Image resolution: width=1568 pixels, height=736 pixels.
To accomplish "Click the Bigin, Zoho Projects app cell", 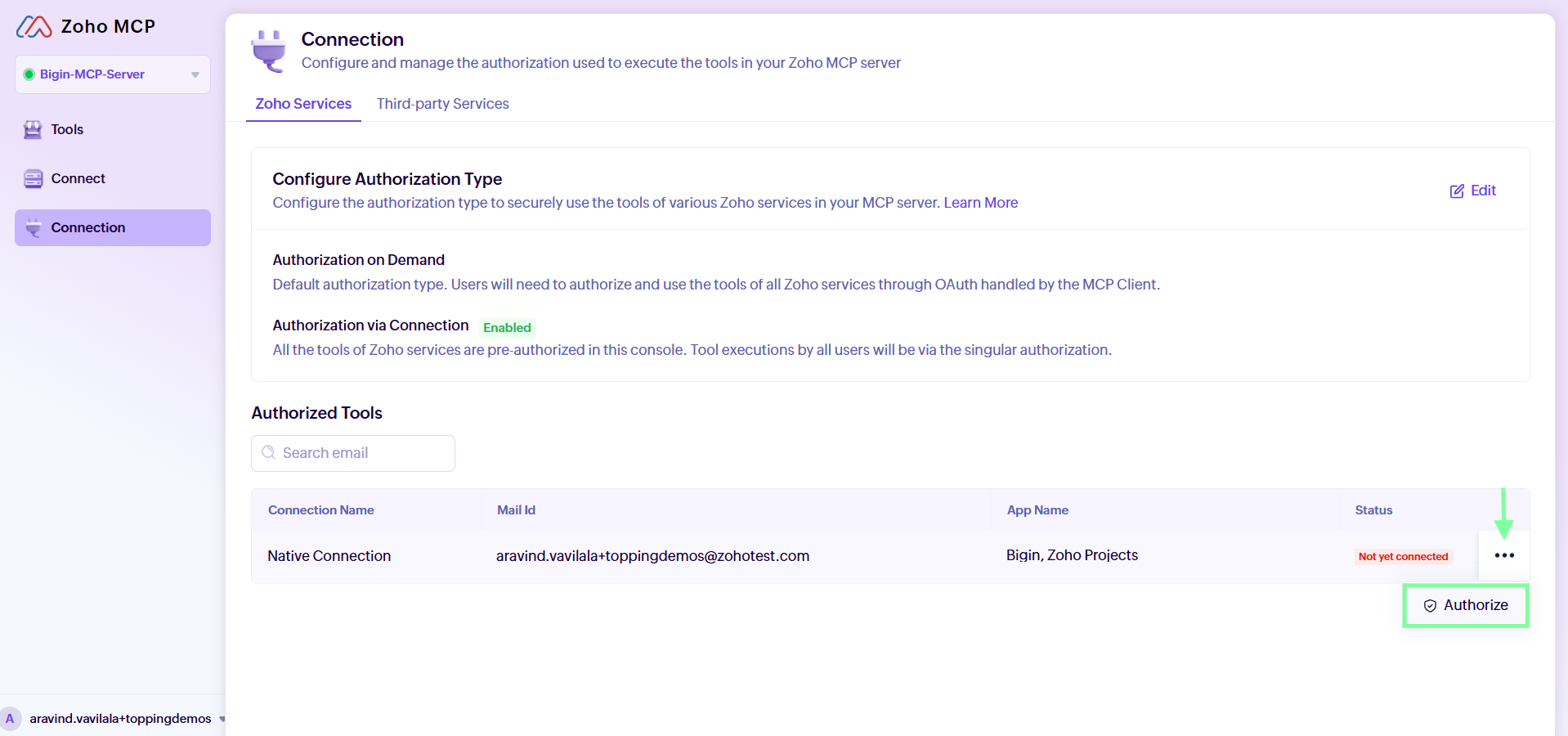I will [1072, 556].
